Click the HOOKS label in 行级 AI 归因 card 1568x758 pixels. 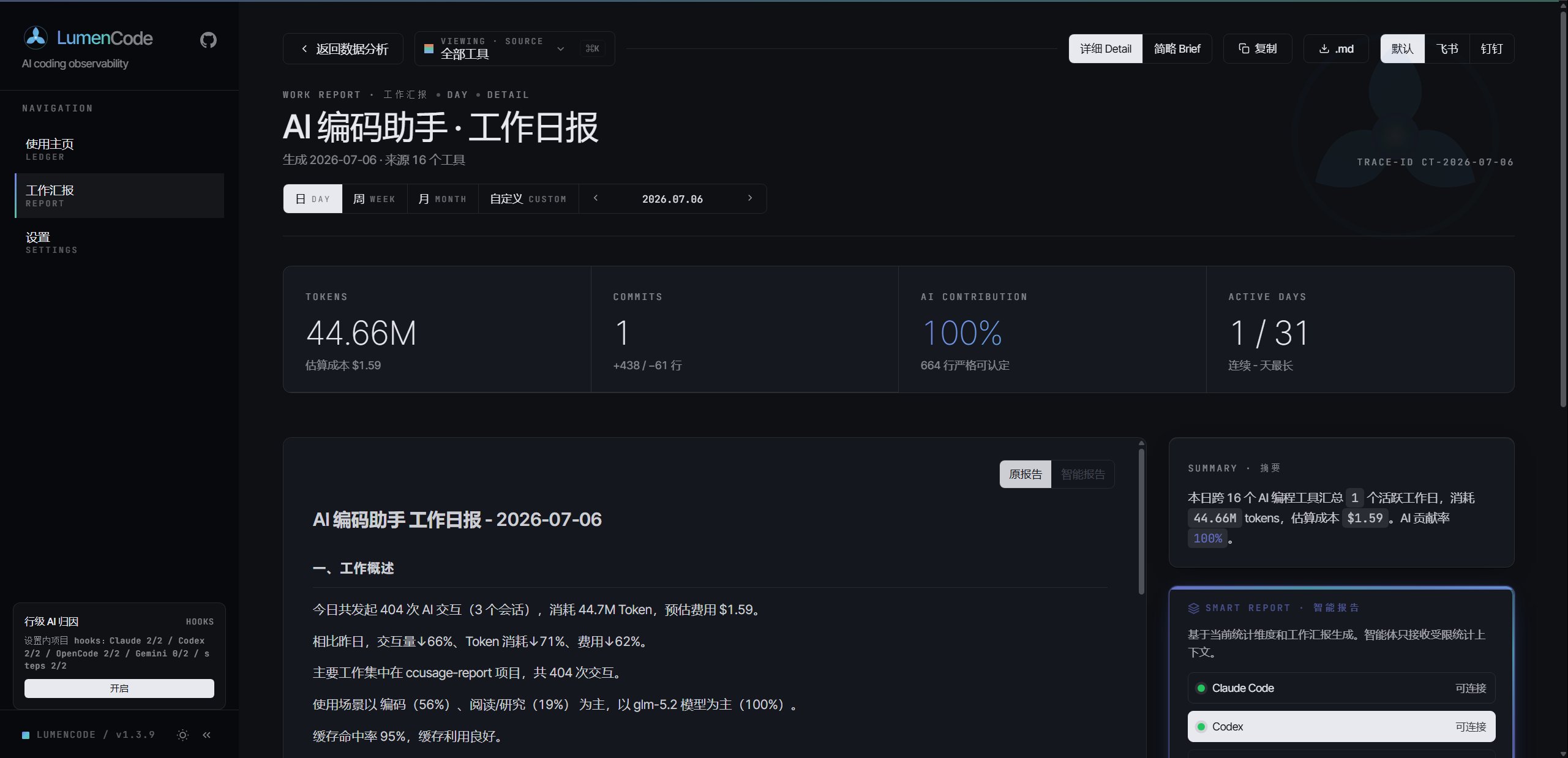click(200, 621)
